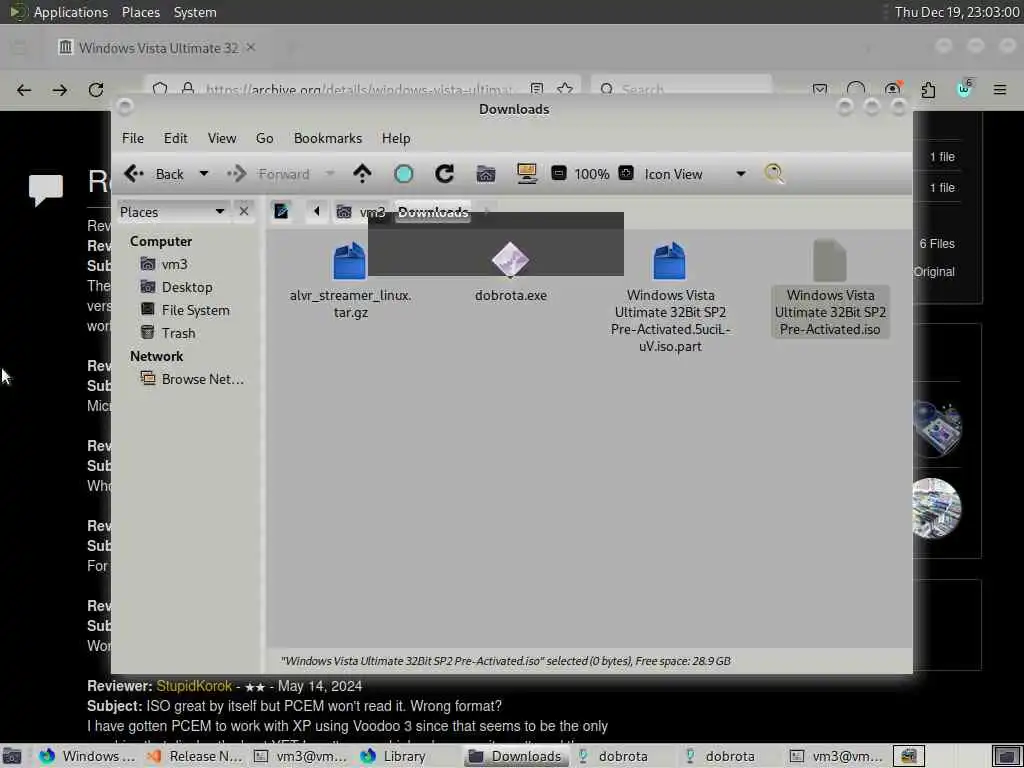This screenshot has height=768, width=1024.
Task: Click the file search magnifier icon
Action: pyautogui.click(x=775, y=174)
